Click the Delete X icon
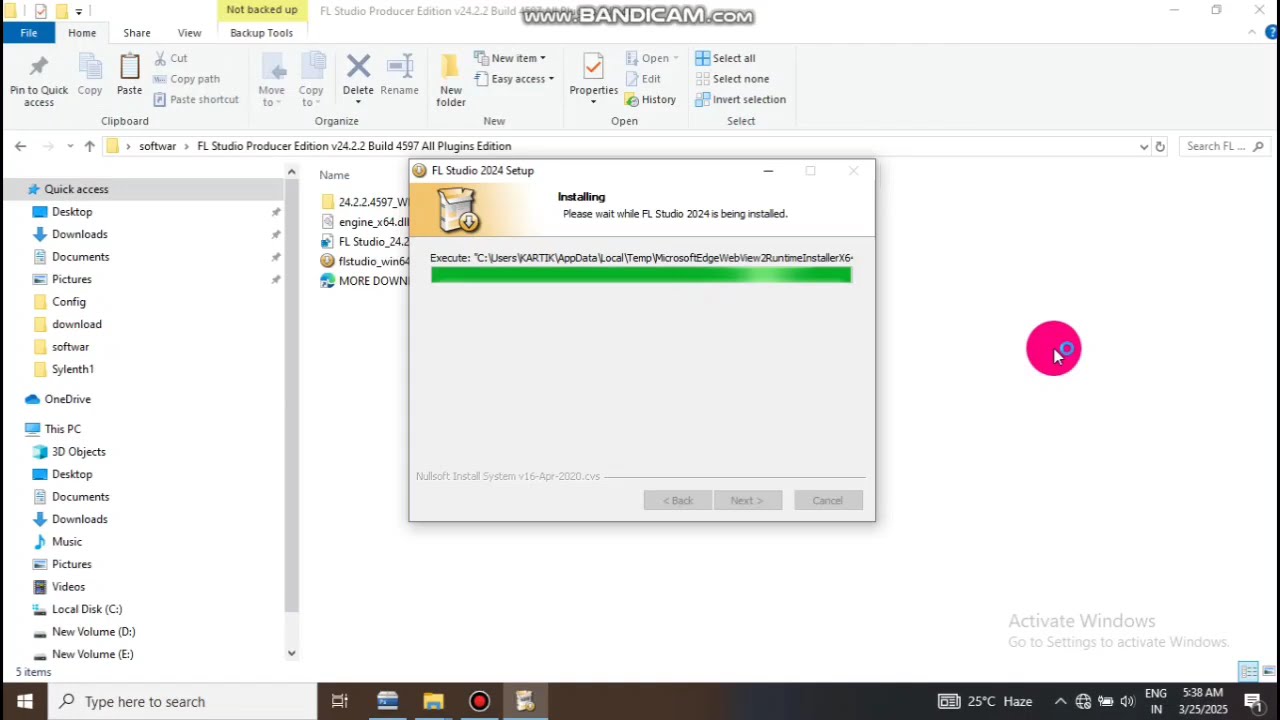The image size is (1280, 720). click(x=358, y=67)
